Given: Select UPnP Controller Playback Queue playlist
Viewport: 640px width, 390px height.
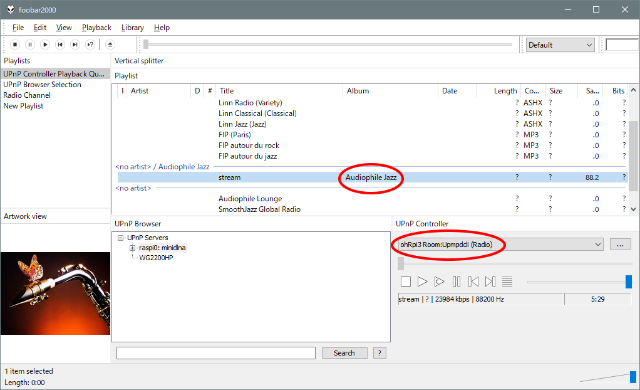Looking at the screenshot, I should click(x=54, y=74).
